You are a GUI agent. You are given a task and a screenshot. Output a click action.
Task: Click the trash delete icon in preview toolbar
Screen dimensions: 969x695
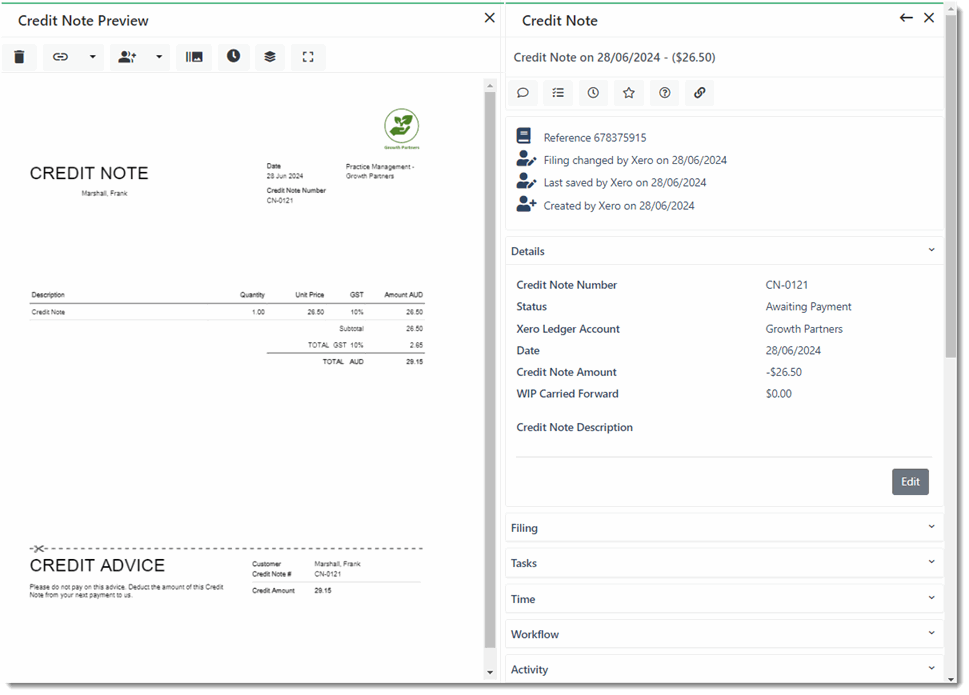tap(19, 57)
